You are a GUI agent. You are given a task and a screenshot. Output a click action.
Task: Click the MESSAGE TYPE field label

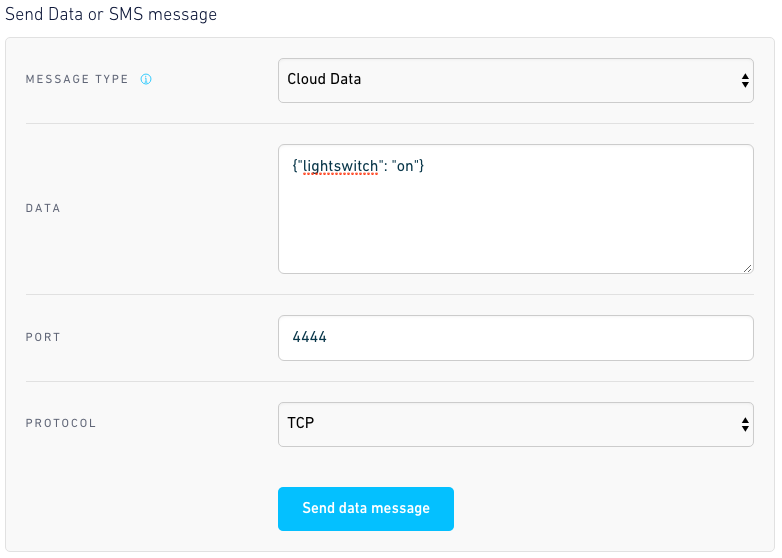pyautogui.click(x=77, y=79)
